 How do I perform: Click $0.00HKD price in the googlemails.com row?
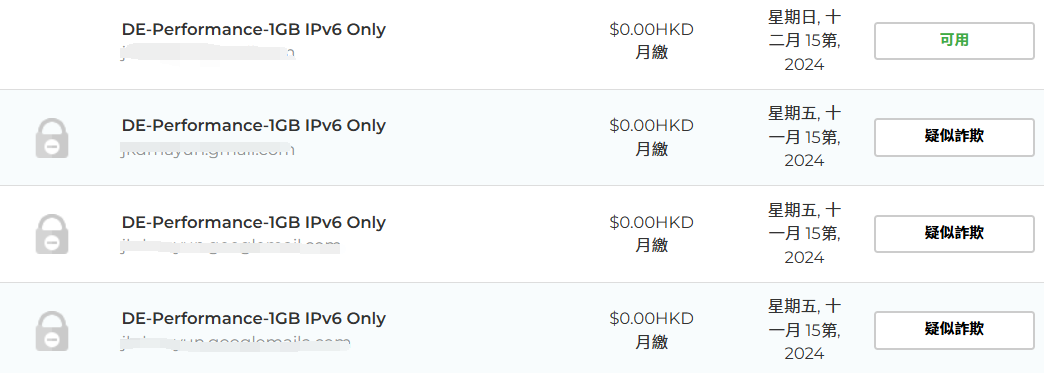[x=651, y=318]
